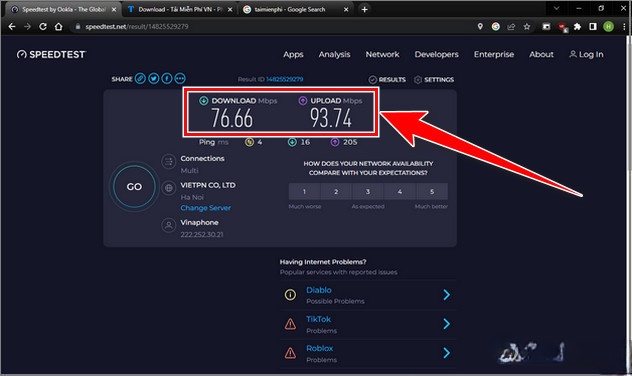The width and height of the screenshot is (632, 376).
Task: Click the Connections multi icon
Action: (168, 162)
